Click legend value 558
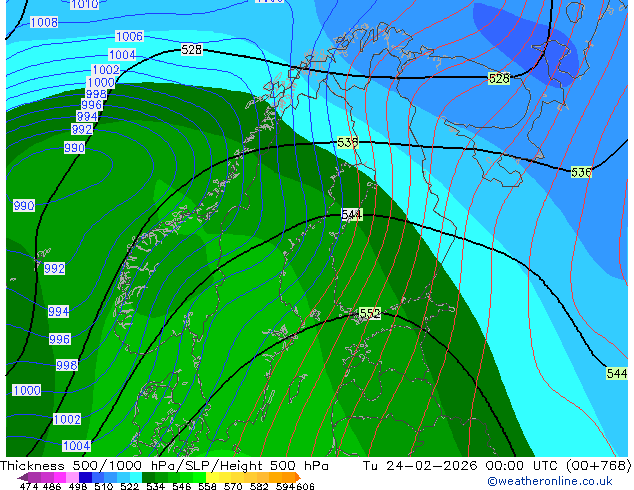 pos(207,486)
